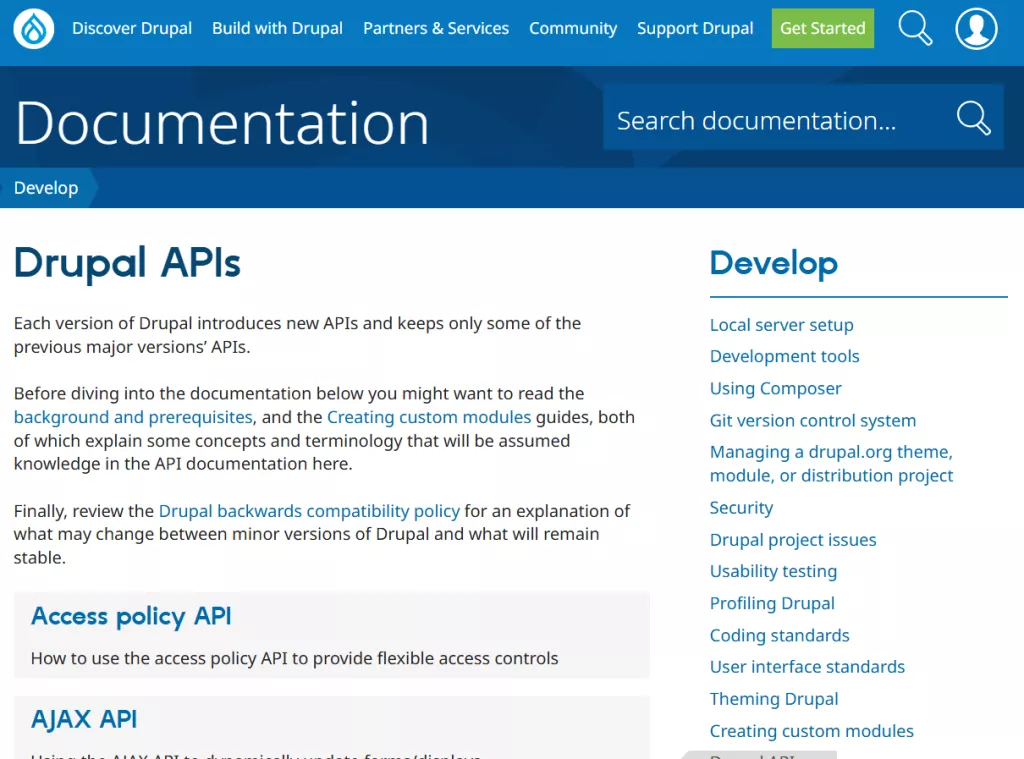Follow background and prerequisites link
This screenshot has height=759, width=1024.
133,417
